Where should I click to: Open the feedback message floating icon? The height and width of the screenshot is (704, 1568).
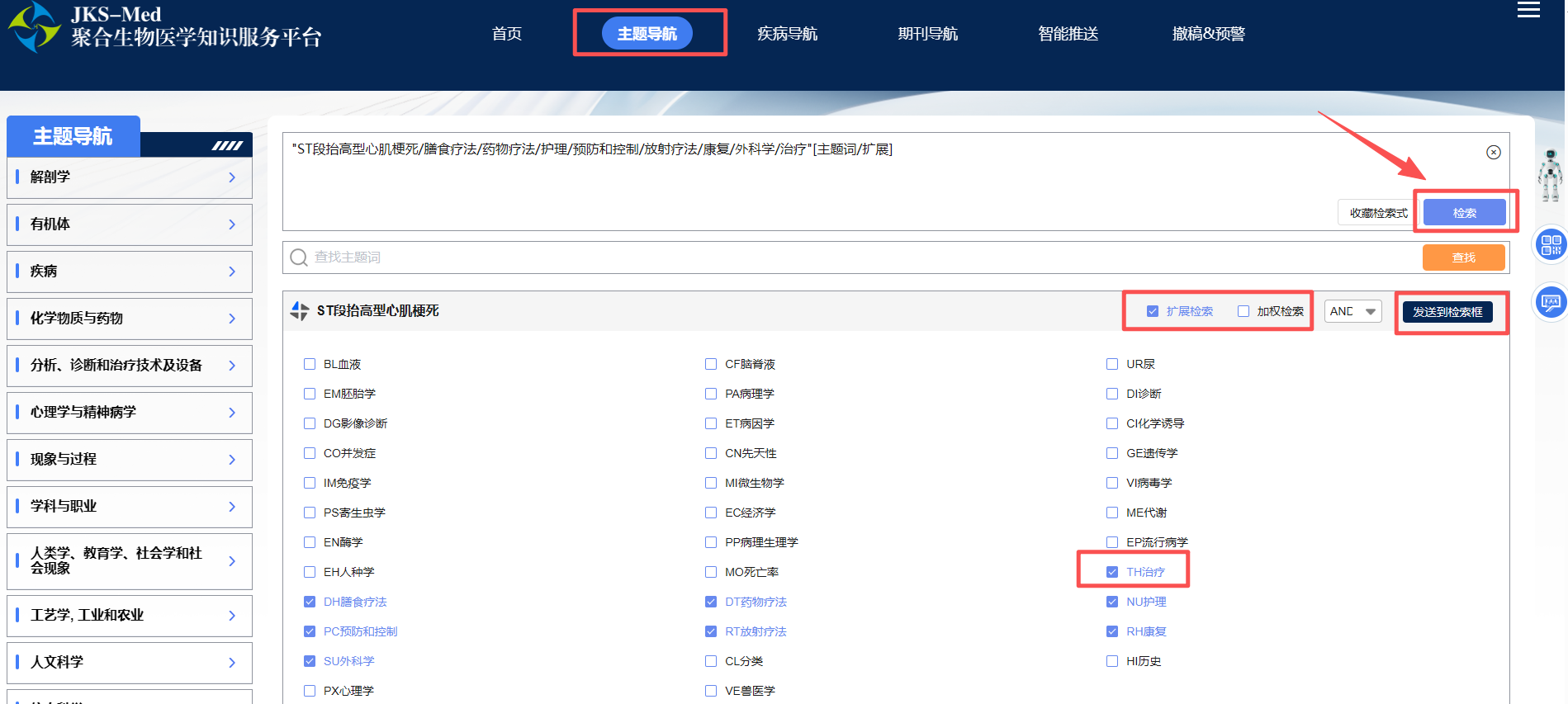click(x=1551, y=302)
